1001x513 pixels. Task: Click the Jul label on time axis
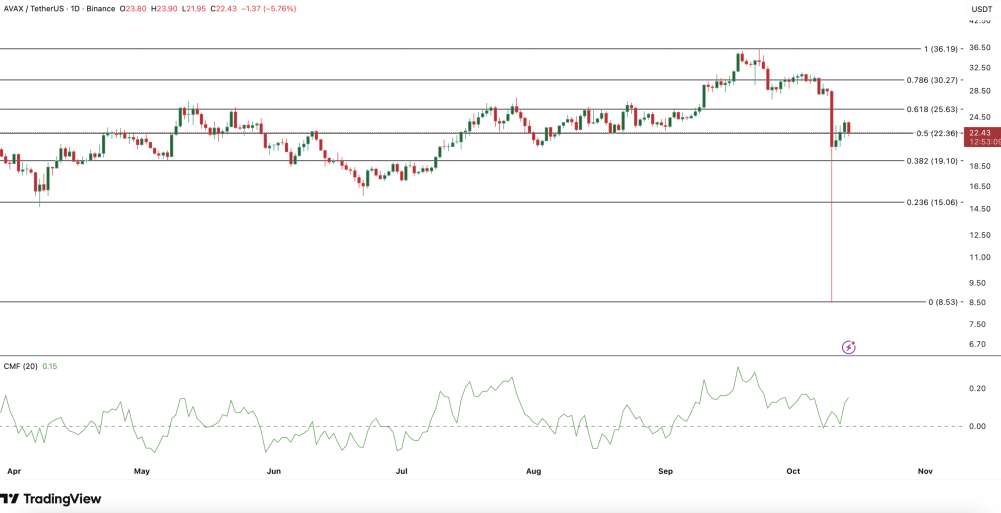pos(402,471)
